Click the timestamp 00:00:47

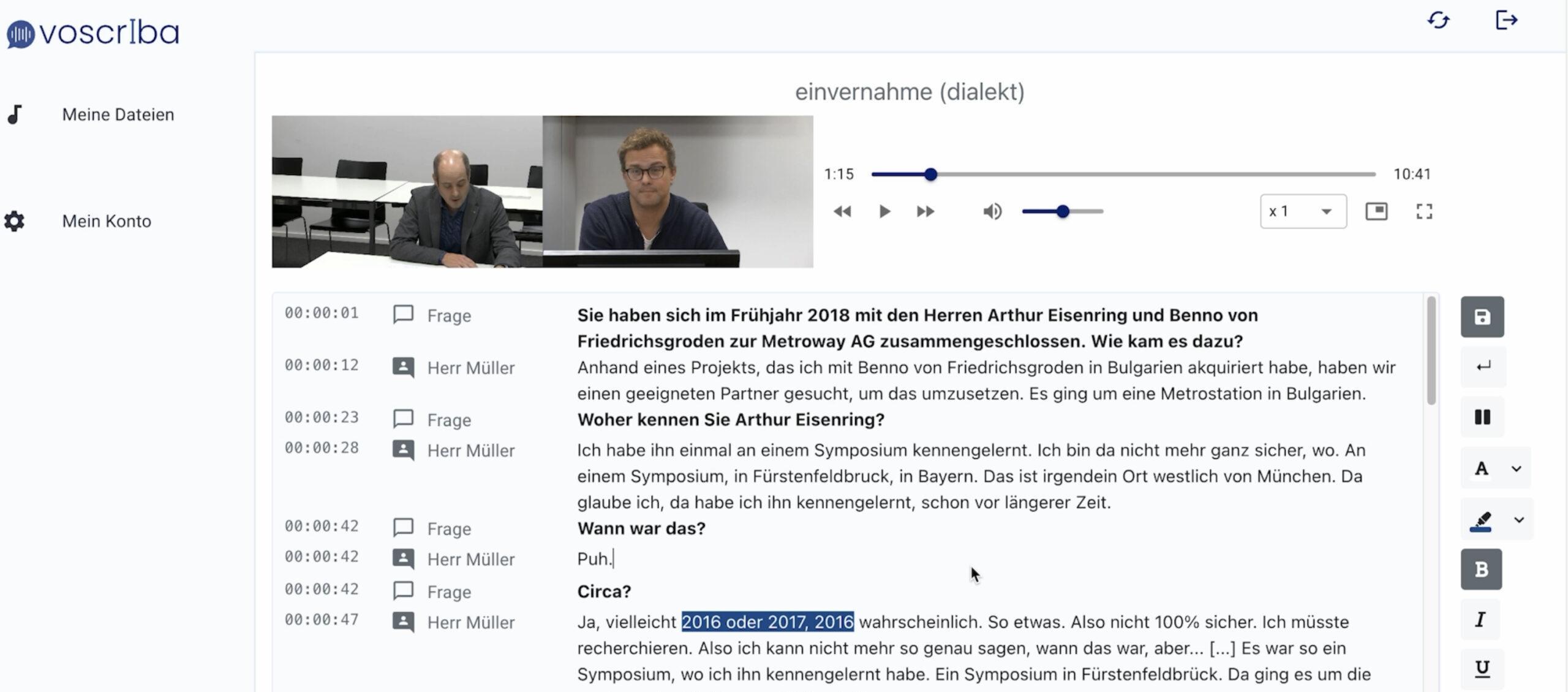(322, 620)
